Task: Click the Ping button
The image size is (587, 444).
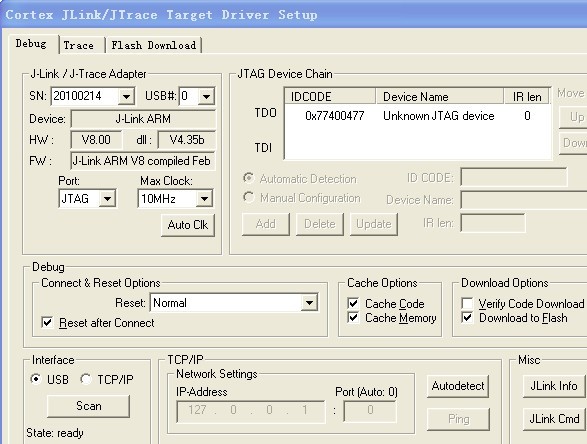Action: click(458, 419)
